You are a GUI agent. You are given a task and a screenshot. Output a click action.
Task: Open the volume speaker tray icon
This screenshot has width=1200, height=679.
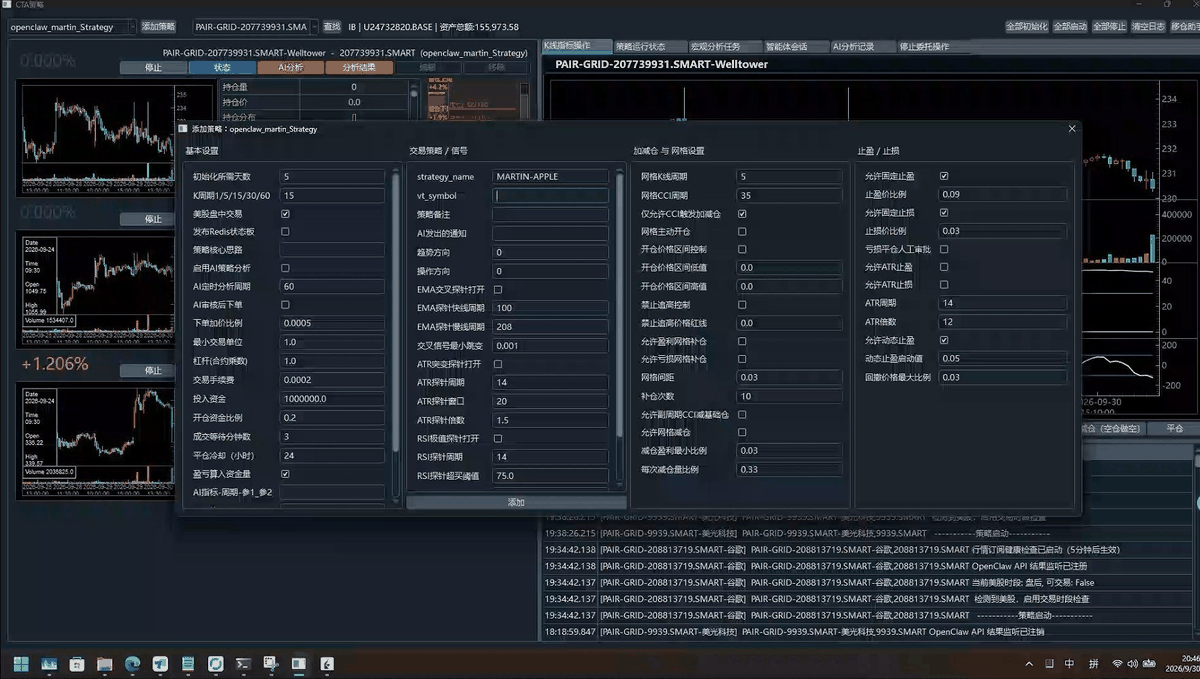coord(1133,664)
